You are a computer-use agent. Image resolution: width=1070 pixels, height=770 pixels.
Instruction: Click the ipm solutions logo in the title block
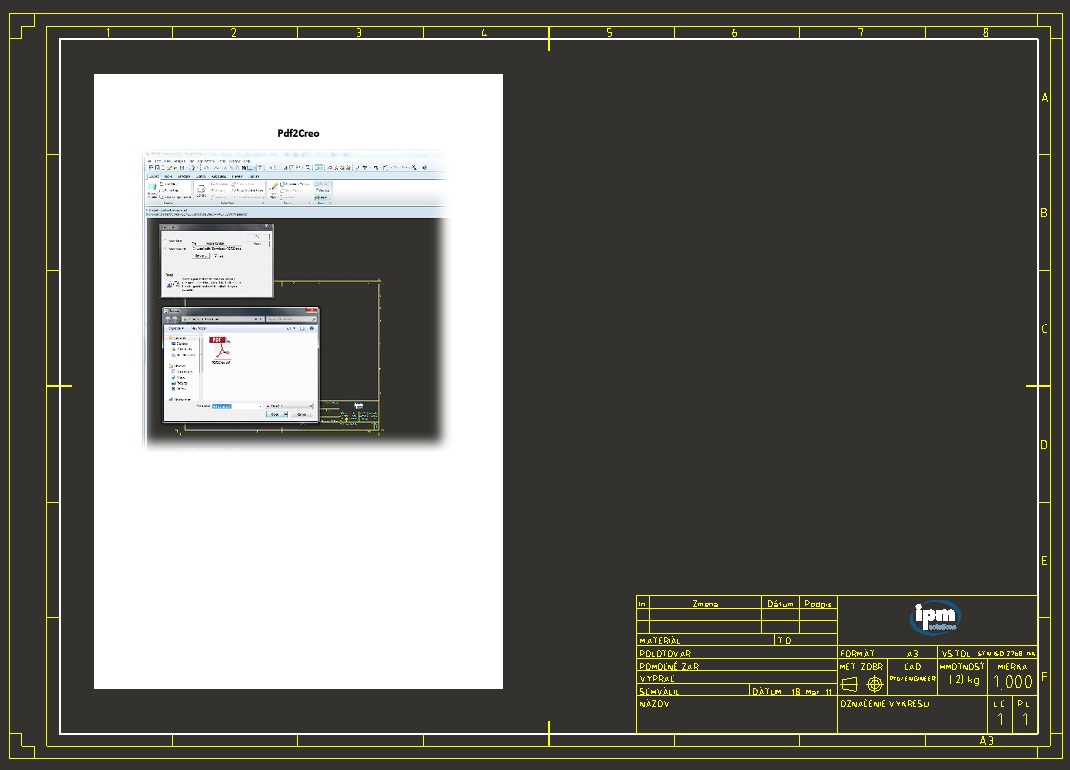(x=936, y=617)
